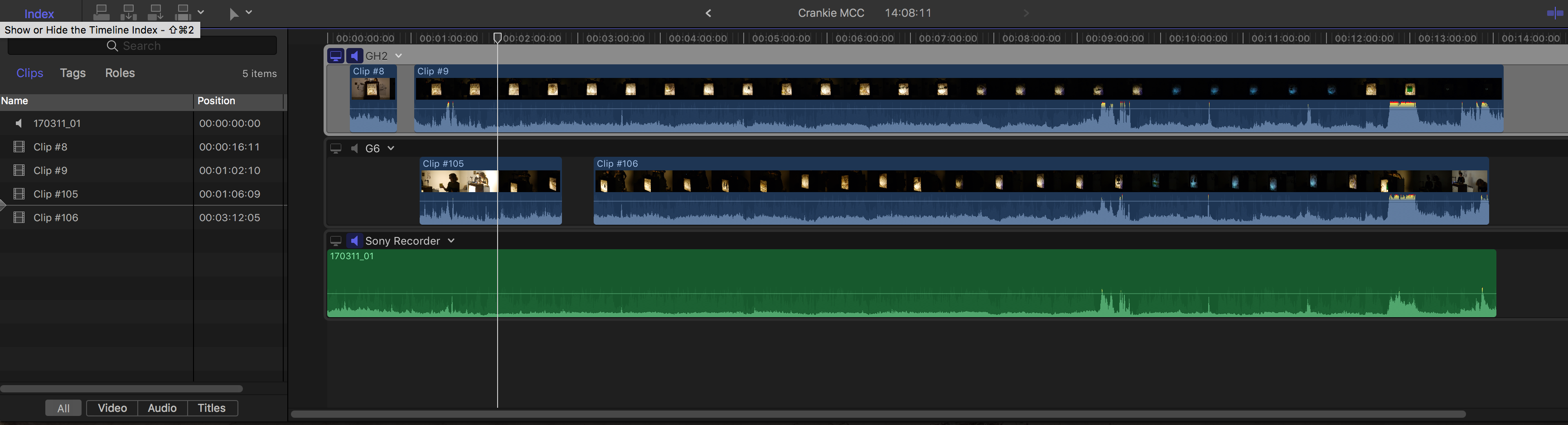Image resolution: width=1568 pixels, height=425 pixels.
Task: Switch to the Roles tab
Action: [120, 73]
